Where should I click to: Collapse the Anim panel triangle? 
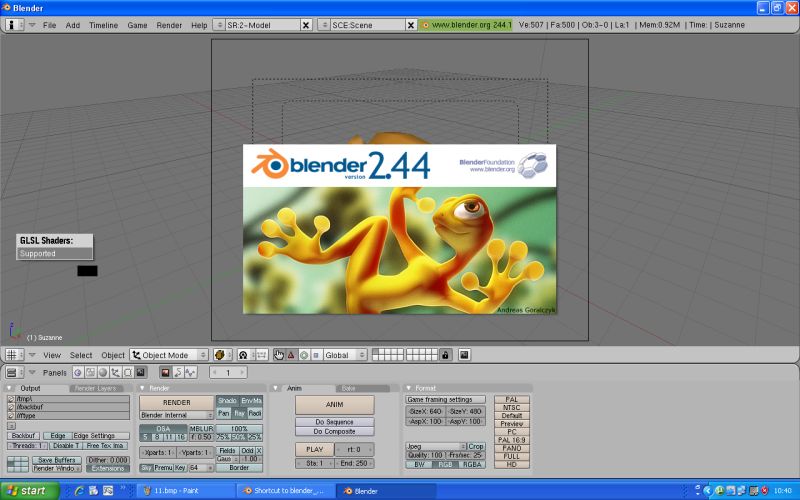point(276,388)
